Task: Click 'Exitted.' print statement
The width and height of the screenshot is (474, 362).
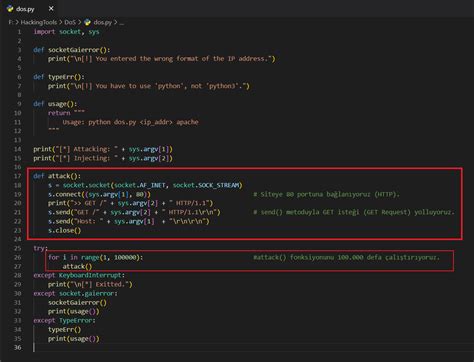Action: coord(90,284)
